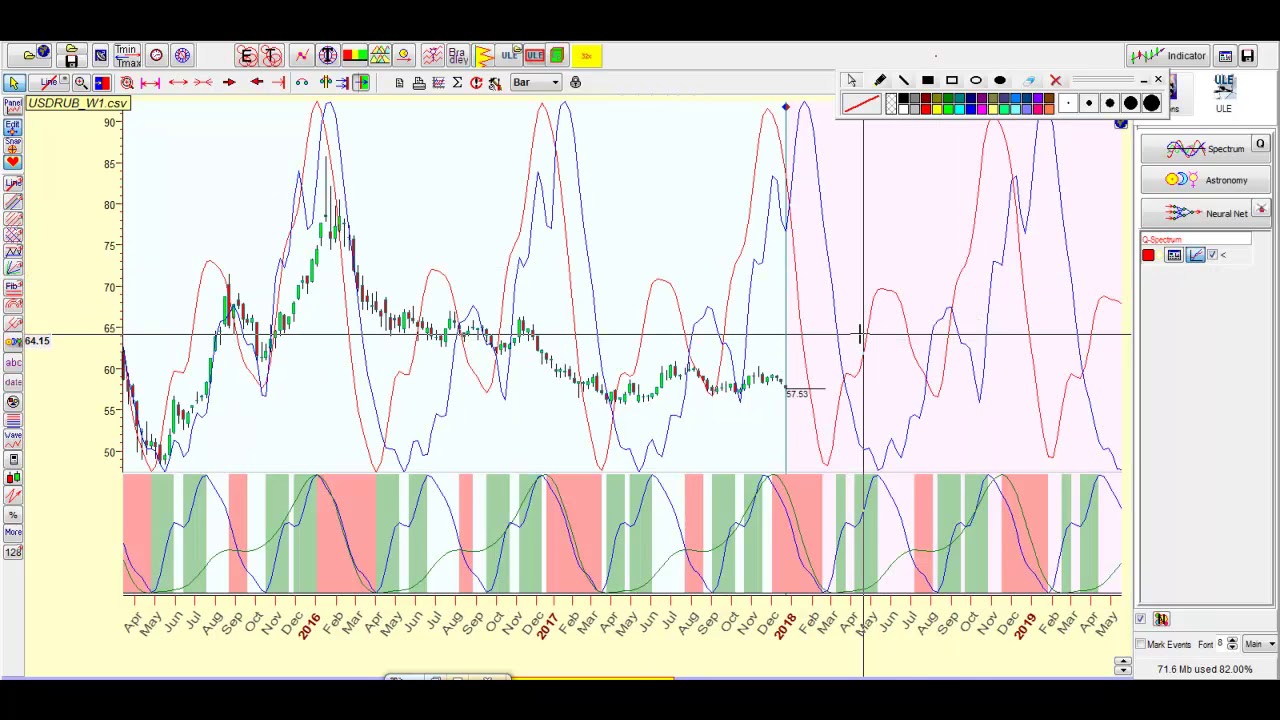Open the Main dropdown at bottom right
Screen dimensions: 1280x720
point(1260,644)
